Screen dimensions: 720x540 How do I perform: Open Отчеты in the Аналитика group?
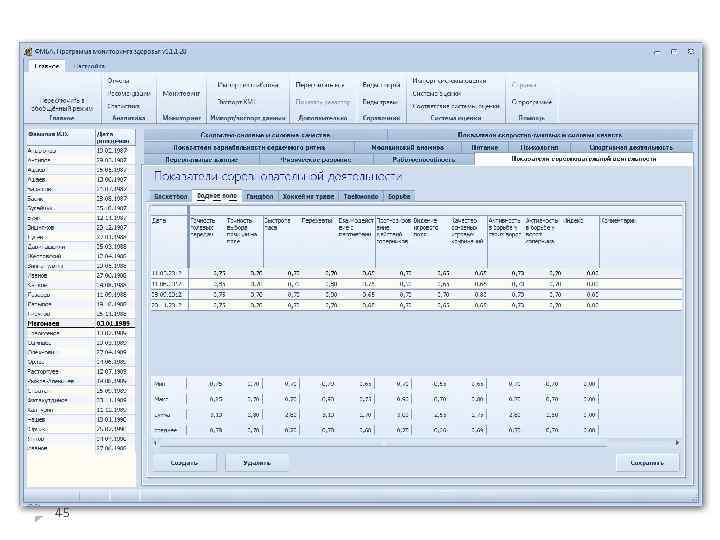tap(118, 81)
